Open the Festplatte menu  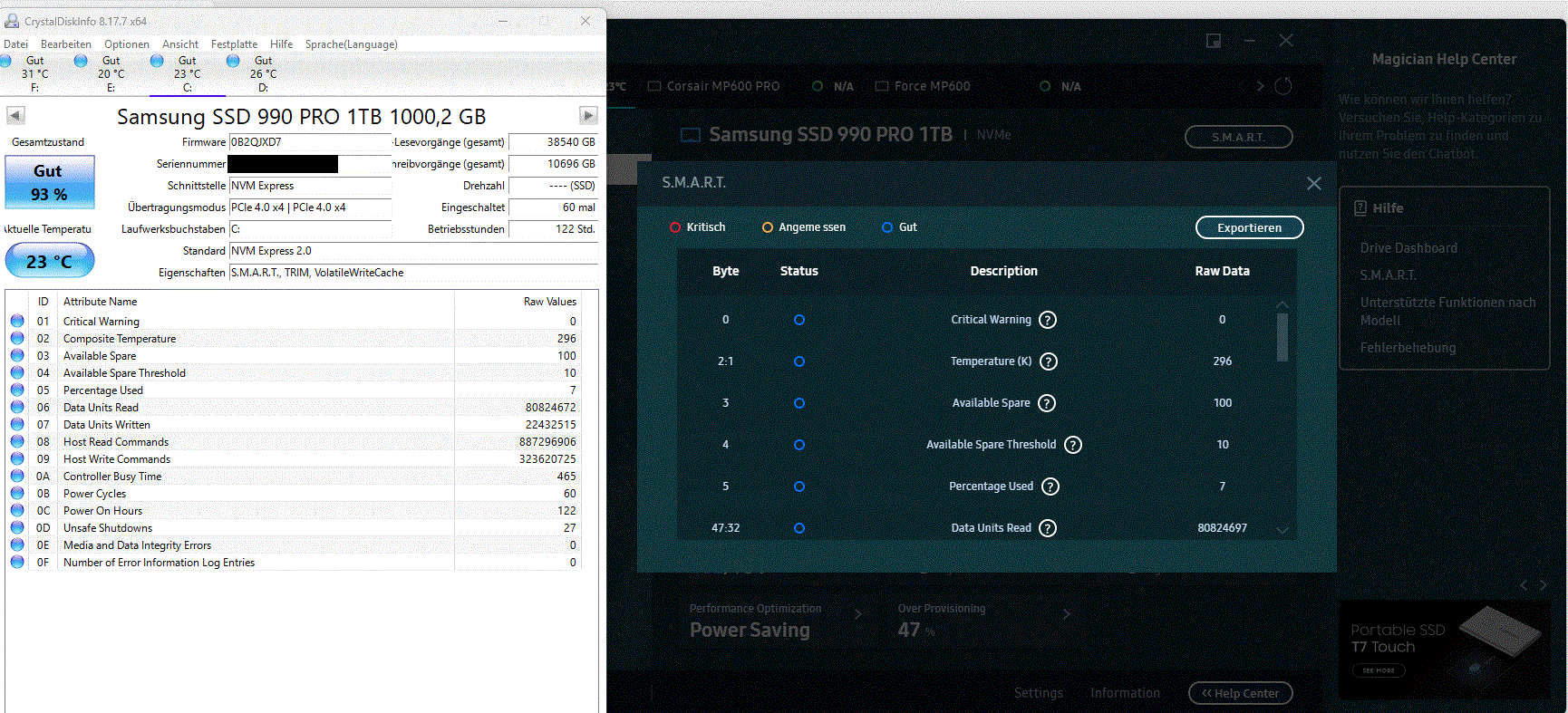pos(234,44)
